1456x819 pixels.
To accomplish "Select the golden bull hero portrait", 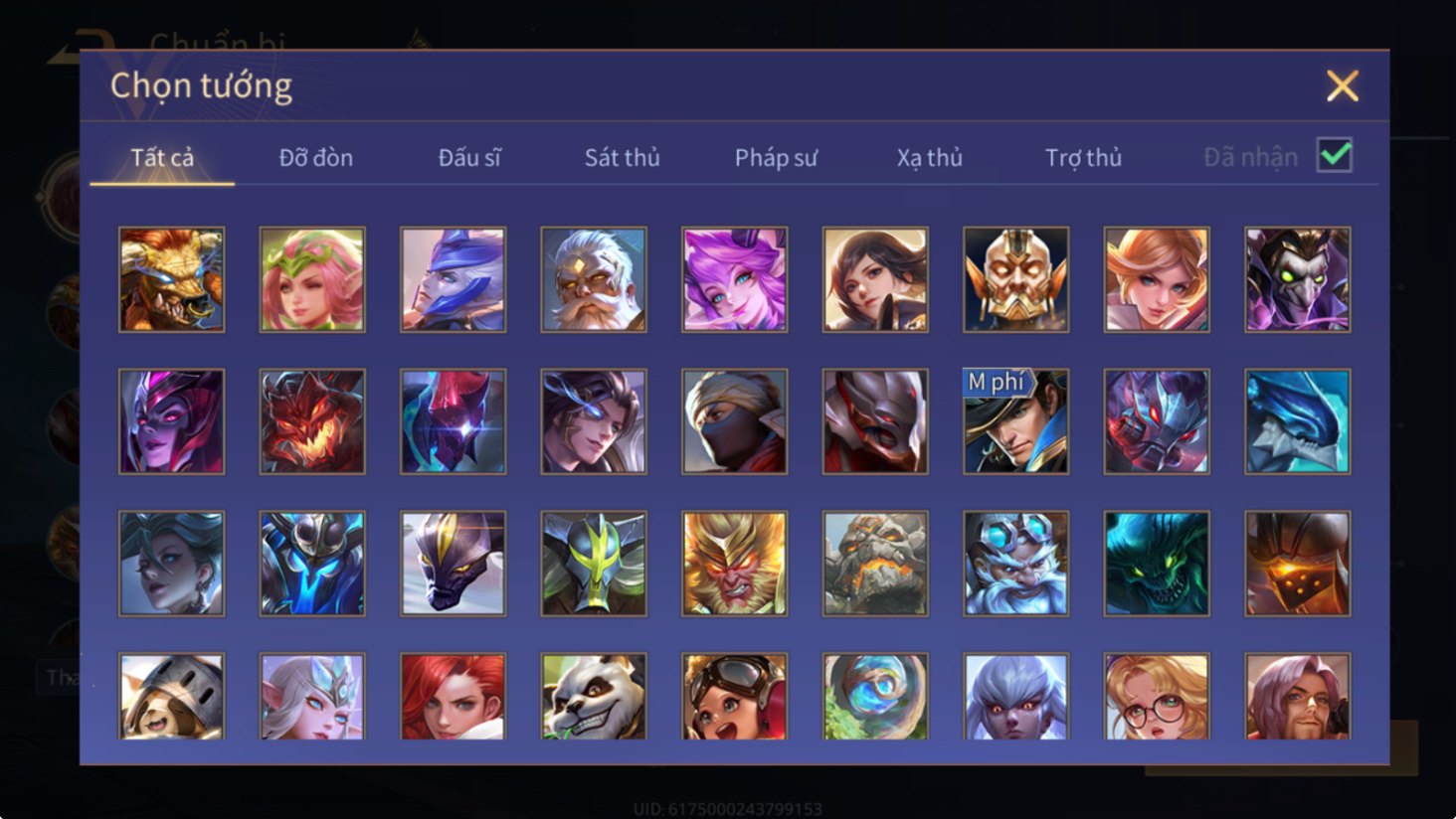I will click(x=171, y=279).
